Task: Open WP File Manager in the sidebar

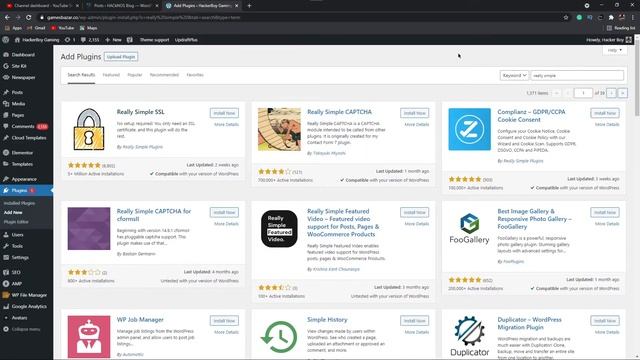Action: click(29, 295)
